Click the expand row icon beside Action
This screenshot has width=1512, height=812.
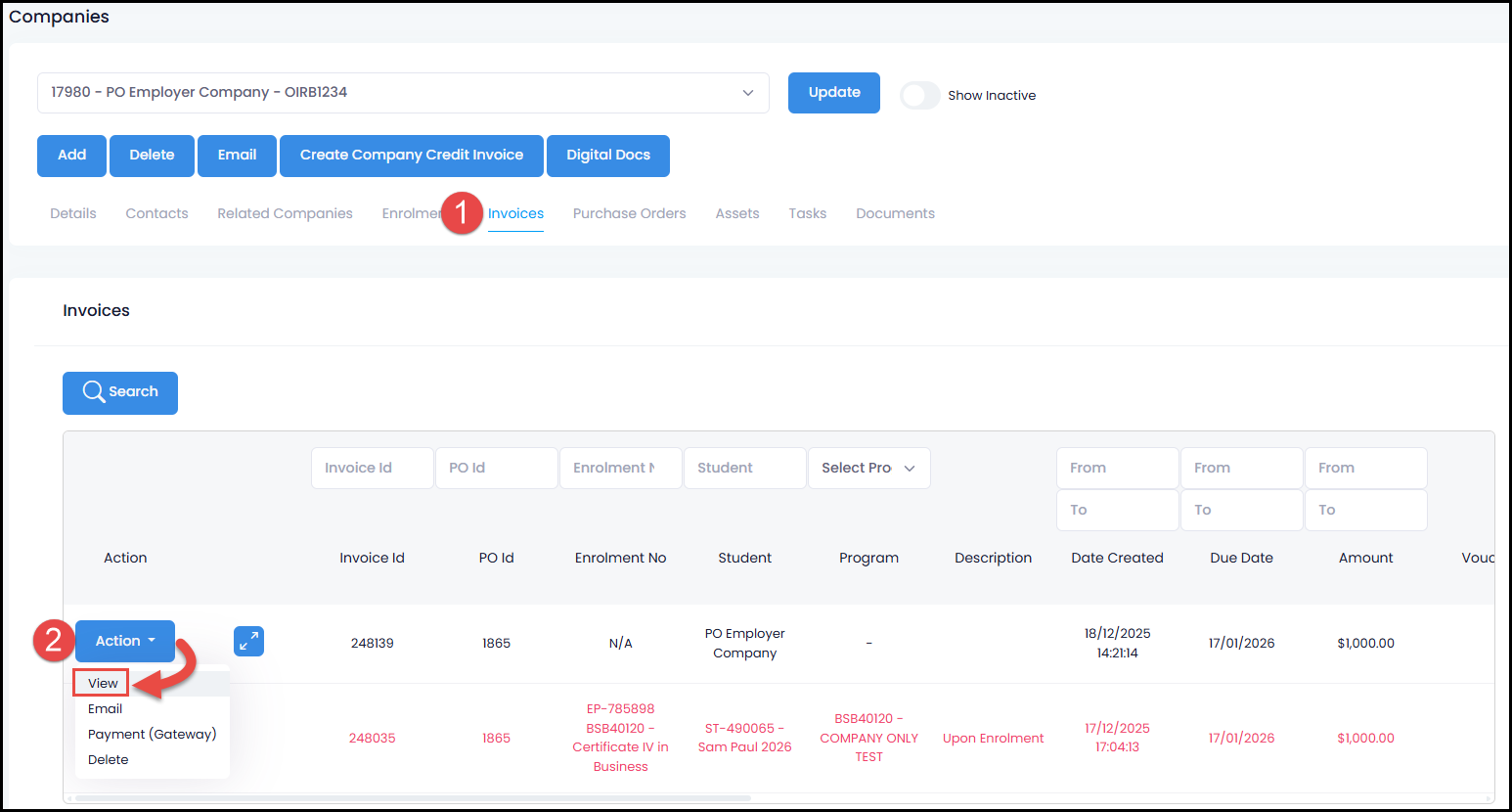[x=248, y=641]
